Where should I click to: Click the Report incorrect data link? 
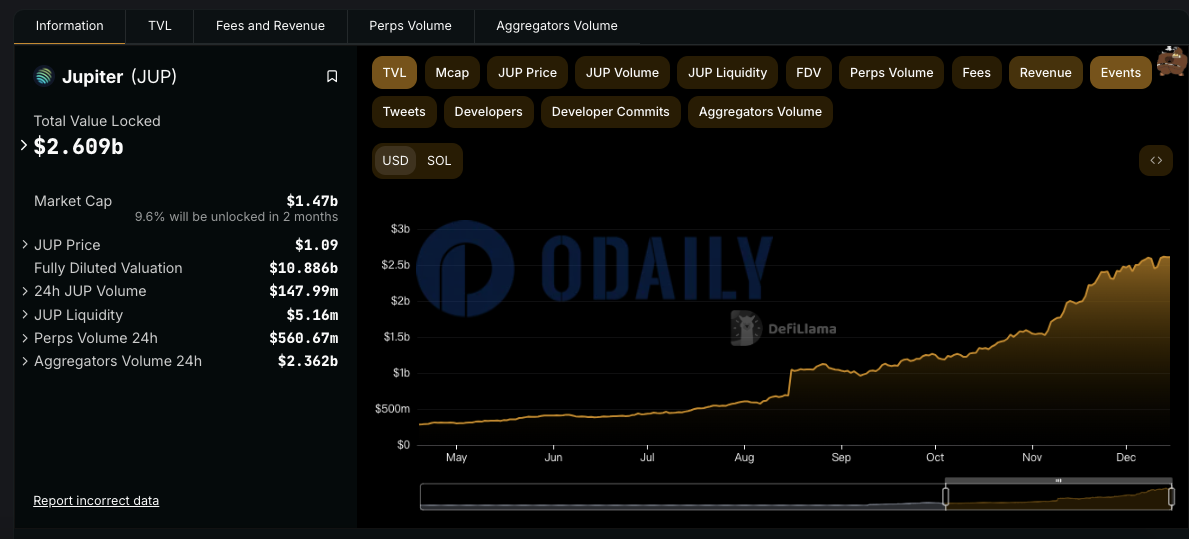pos(96,500)
